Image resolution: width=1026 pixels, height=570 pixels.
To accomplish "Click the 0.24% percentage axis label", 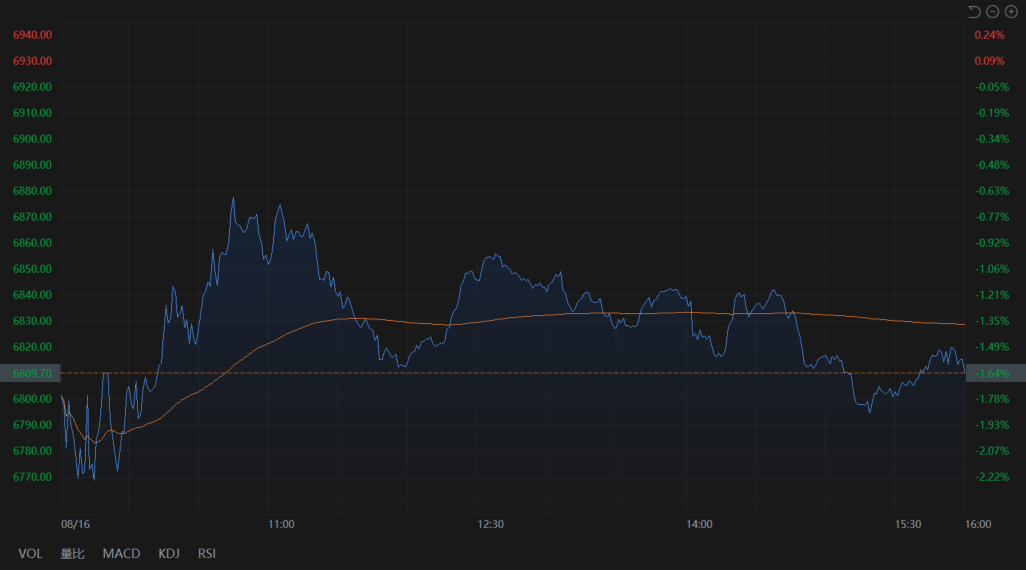I will point(989,35).
